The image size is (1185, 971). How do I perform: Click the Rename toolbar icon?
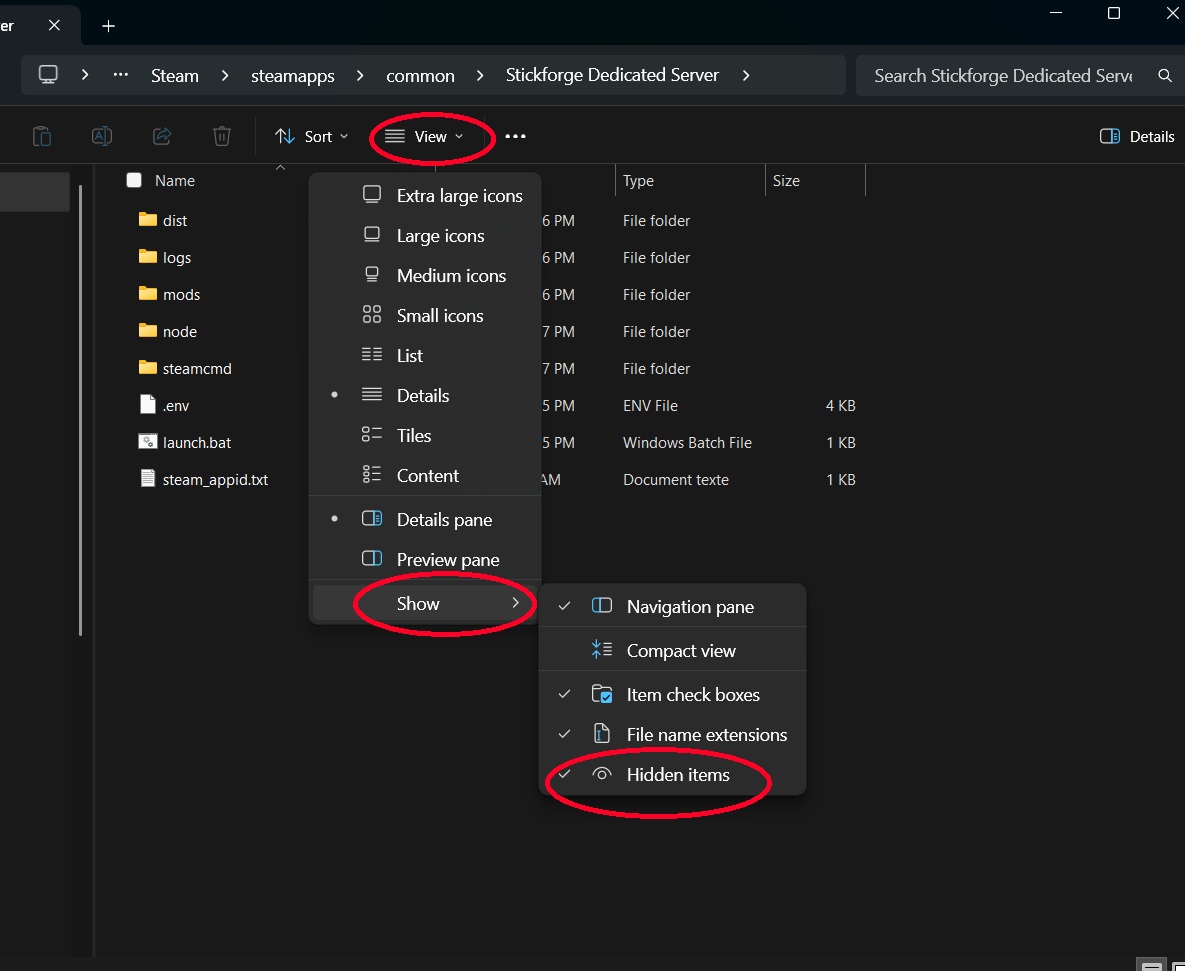pos(101,136)
